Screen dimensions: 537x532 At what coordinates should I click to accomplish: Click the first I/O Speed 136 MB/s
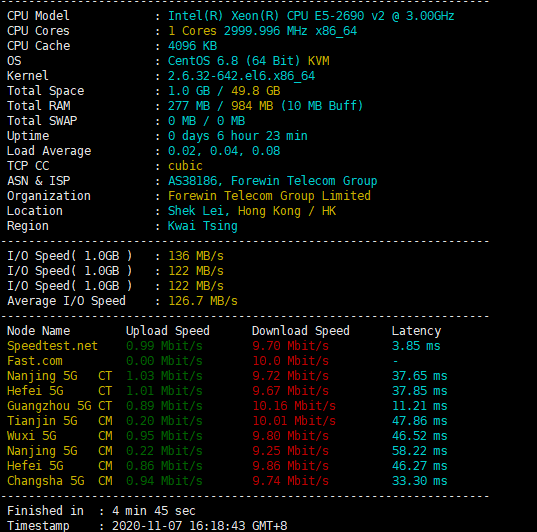pyautogui.click(x=196, y=256)
